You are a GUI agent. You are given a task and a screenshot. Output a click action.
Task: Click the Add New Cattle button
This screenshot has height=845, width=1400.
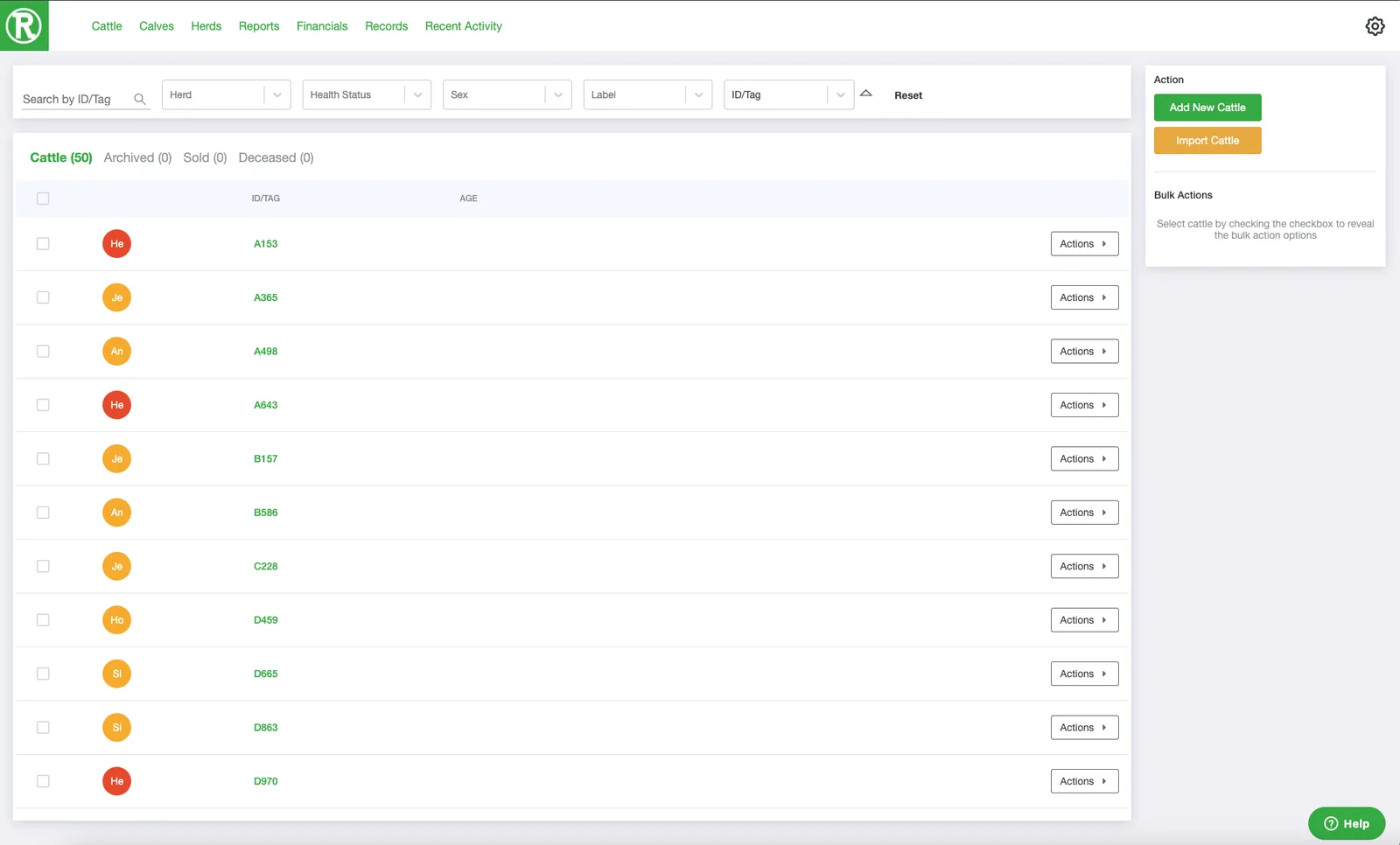[1207, 108]
